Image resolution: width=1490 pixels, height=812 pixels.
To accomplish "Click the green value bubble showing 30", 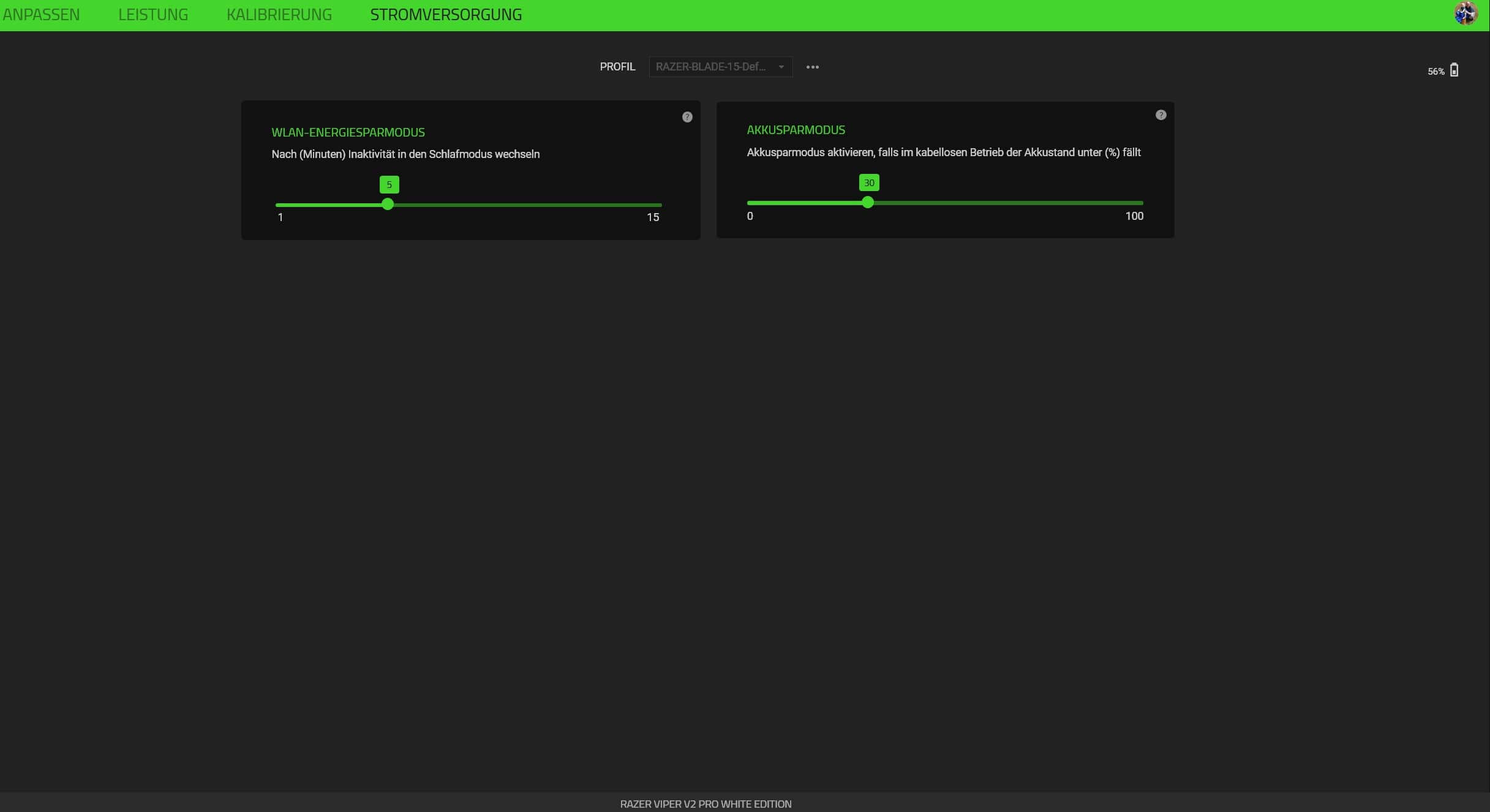I will coord(868,183).
